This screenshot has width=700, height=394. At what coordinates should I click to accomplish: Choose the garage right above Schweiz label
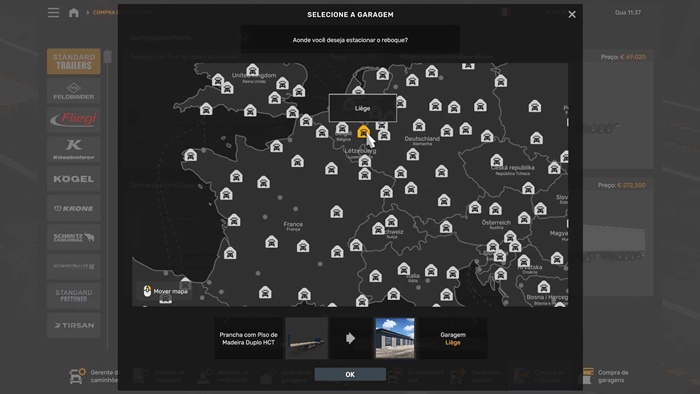(392, 221)
